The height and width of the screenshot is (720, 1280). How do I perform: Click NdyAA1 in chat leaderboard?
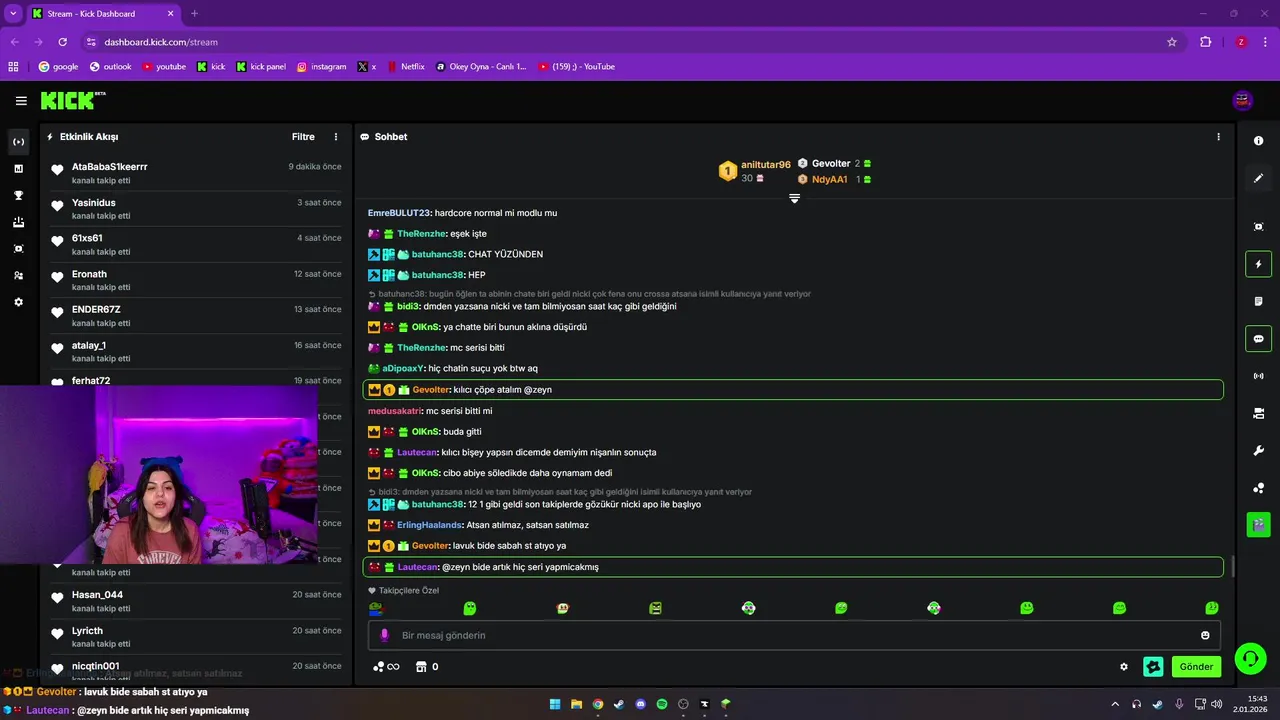[x=829, y=179]
